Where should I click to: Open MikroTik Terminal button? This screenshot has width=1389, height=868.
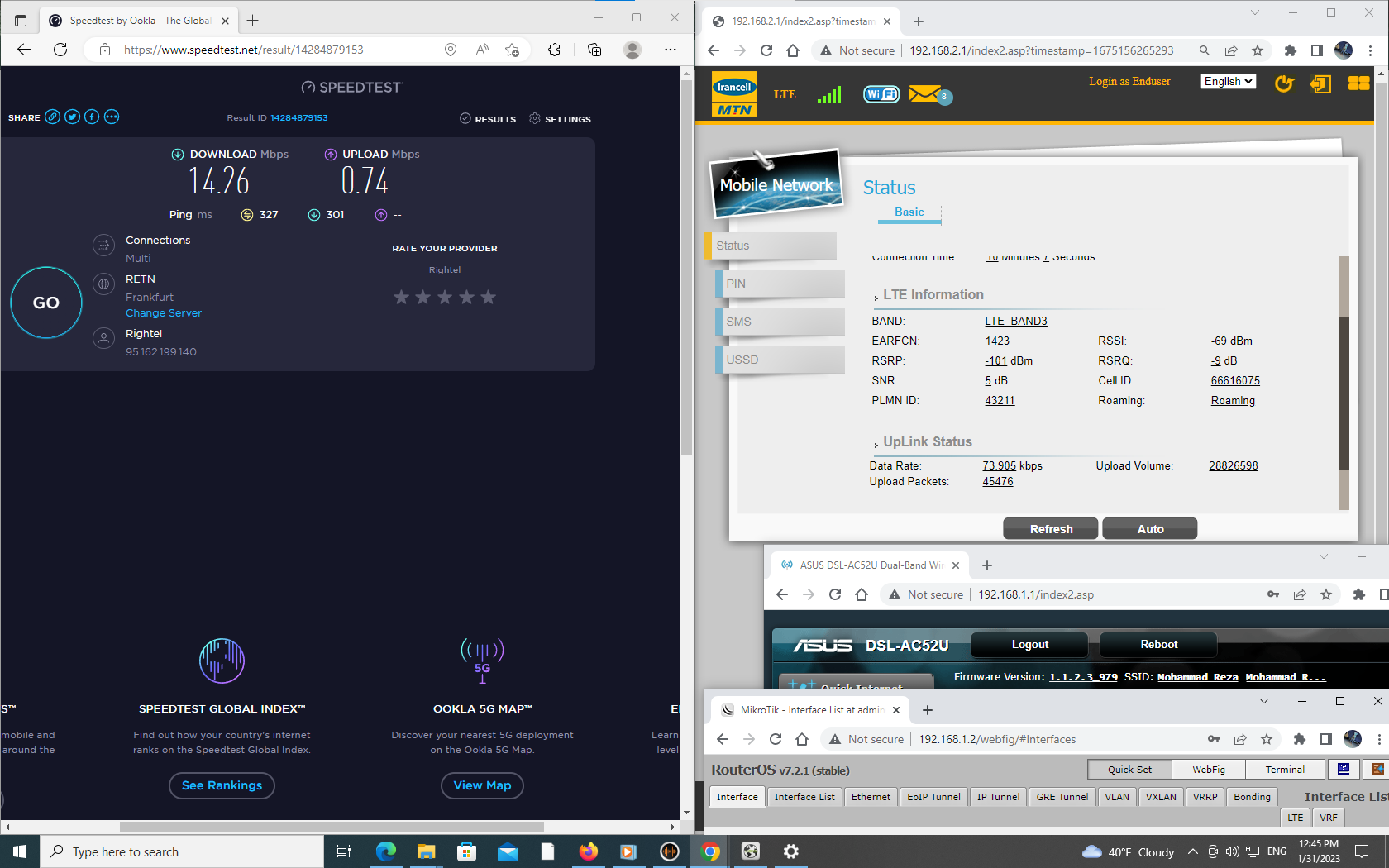click(1285, 770)
